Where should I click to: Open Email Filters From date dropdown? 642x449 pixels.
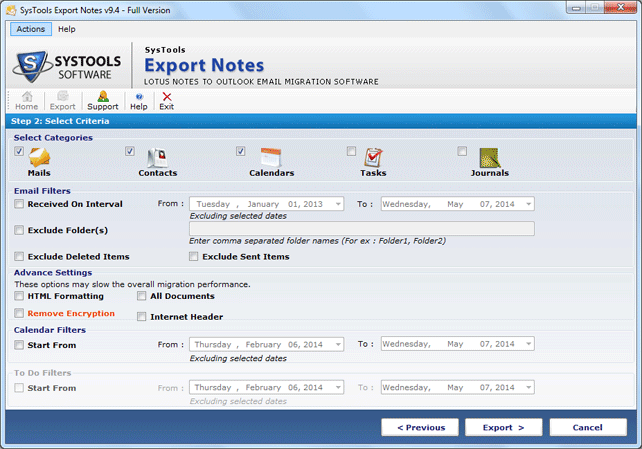[338, 204]
